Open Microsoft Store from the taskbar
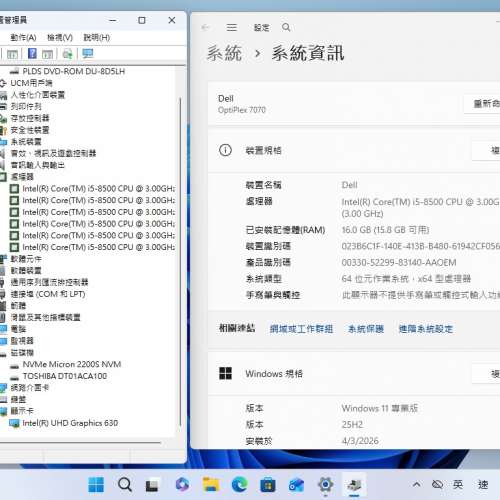Image resolution: width=500 pixels, height=500 pixels. pos(268,485)
